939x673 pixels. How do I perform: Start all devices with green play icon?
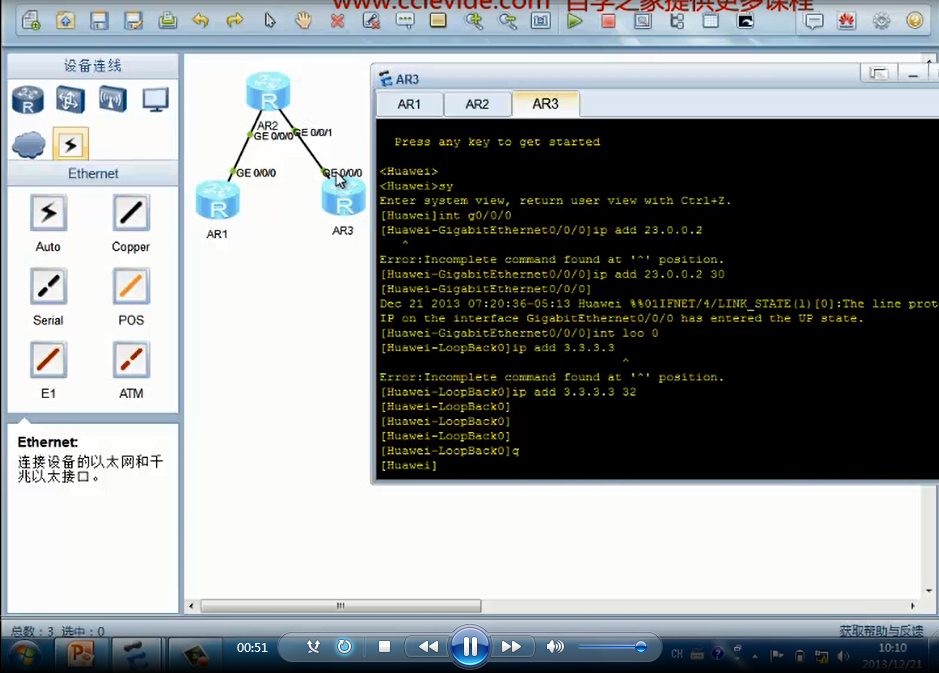point(575,20)
